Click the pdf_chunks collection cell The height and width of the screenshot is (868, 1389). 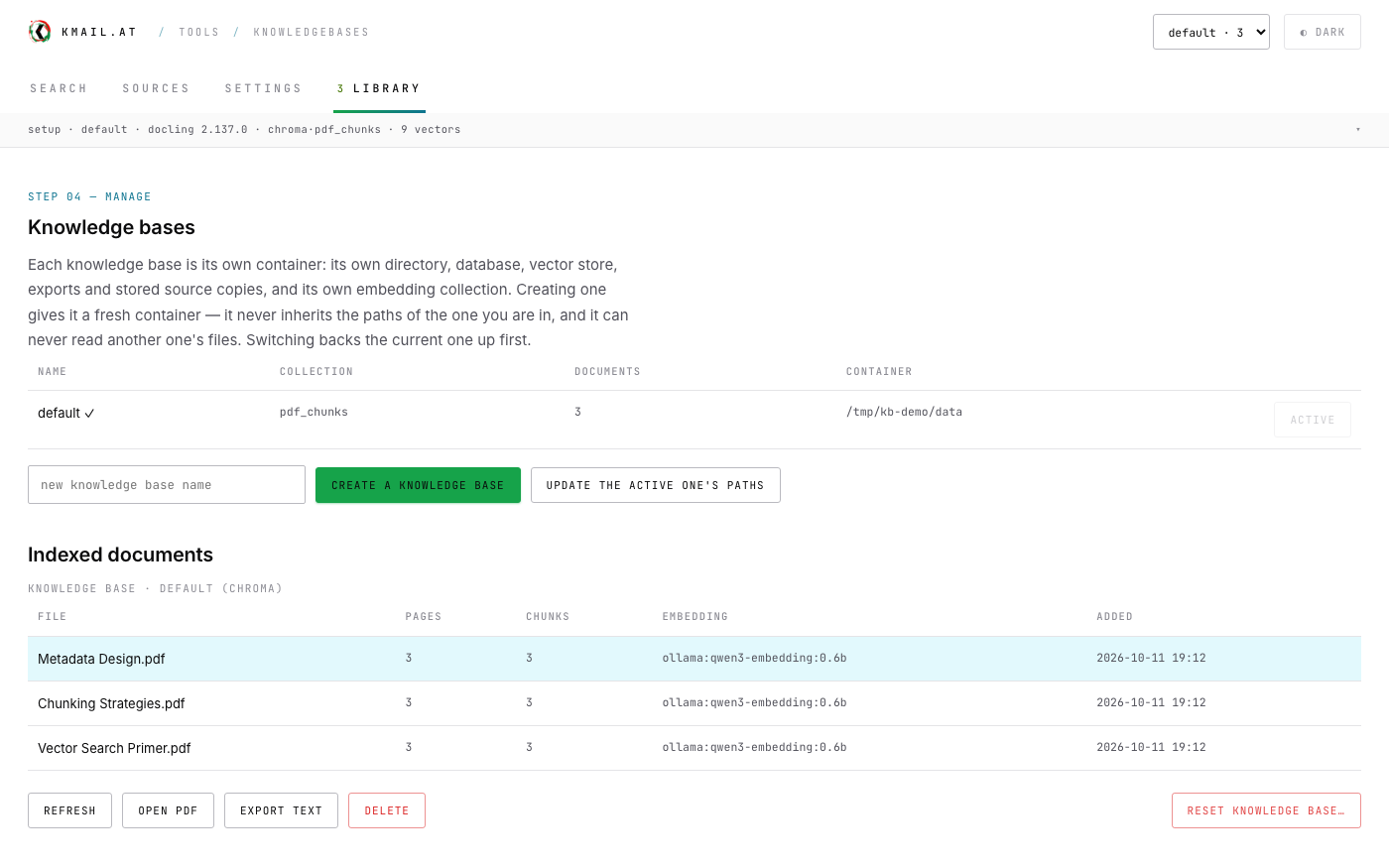point(314,412)
